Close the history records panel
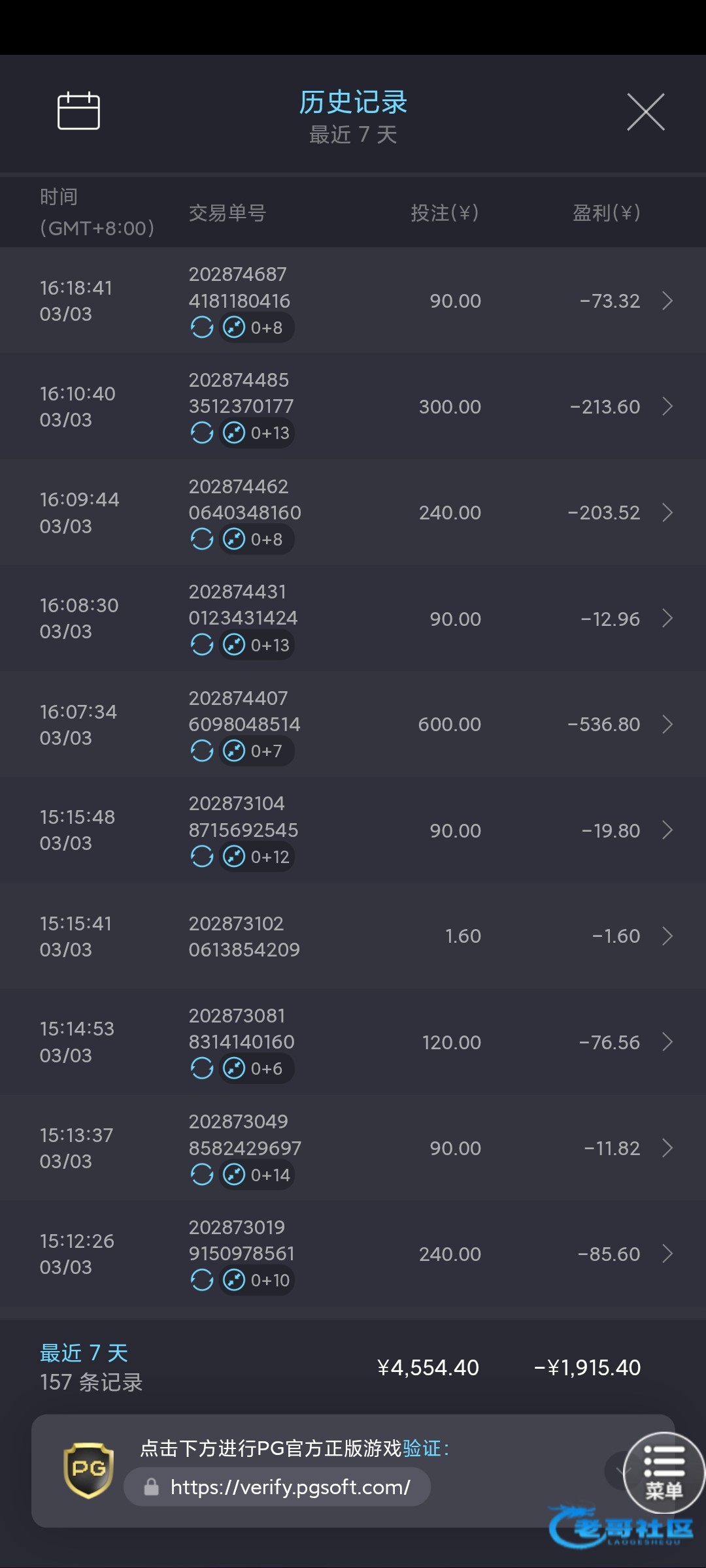 (645, 112)
